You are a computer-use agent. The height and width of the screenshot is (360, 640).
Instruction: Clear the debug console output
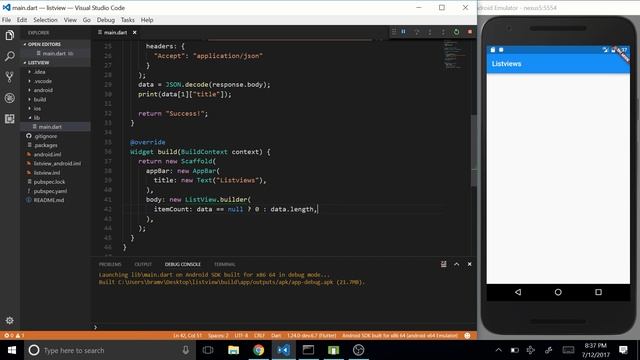click(443, 264)
